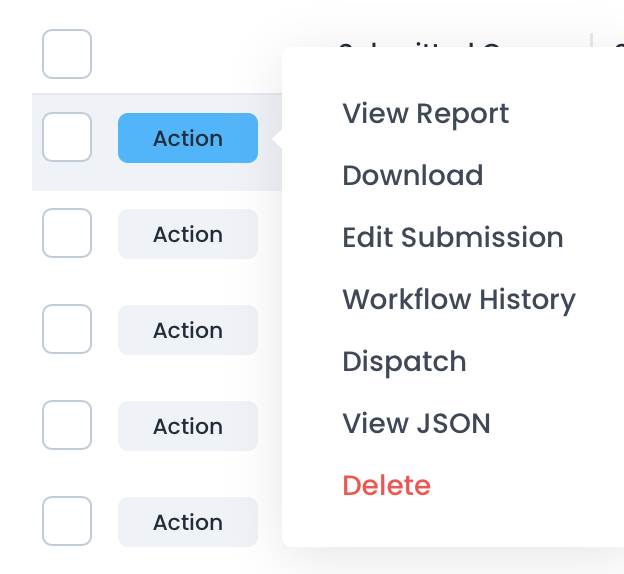Click the red Delete option
Viewport: 624px width, 574px height.
click(386, 485)
